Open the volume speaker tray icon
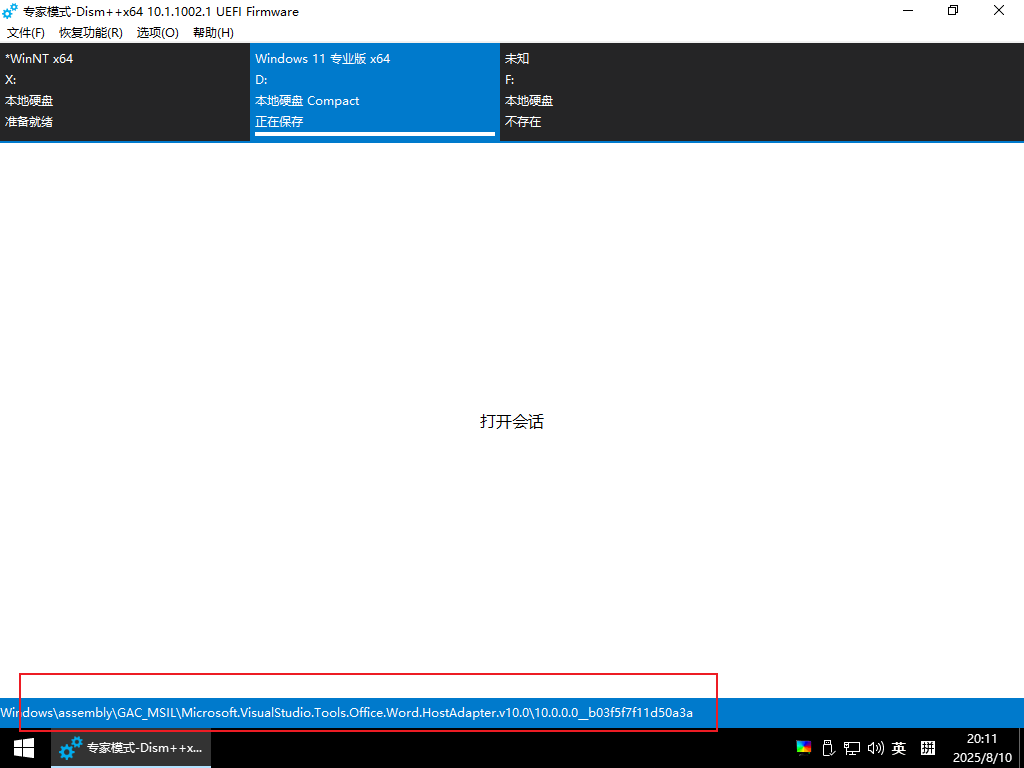The width and height of the screenshot is (1024, 768). pyautogui.click(x=875, y=748)
